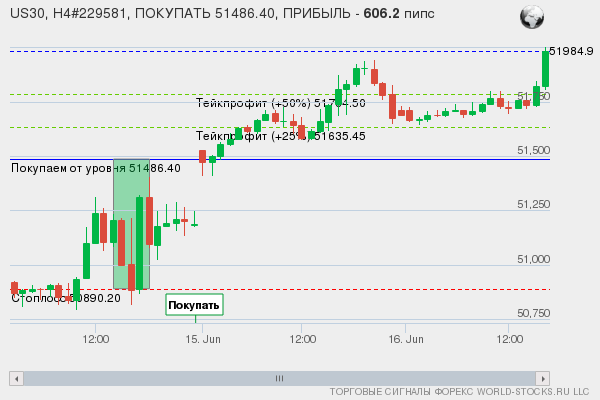Click the horizontal scrollbar thumb under the chart
Screen dimensions: 600x400
click(279, 379)
